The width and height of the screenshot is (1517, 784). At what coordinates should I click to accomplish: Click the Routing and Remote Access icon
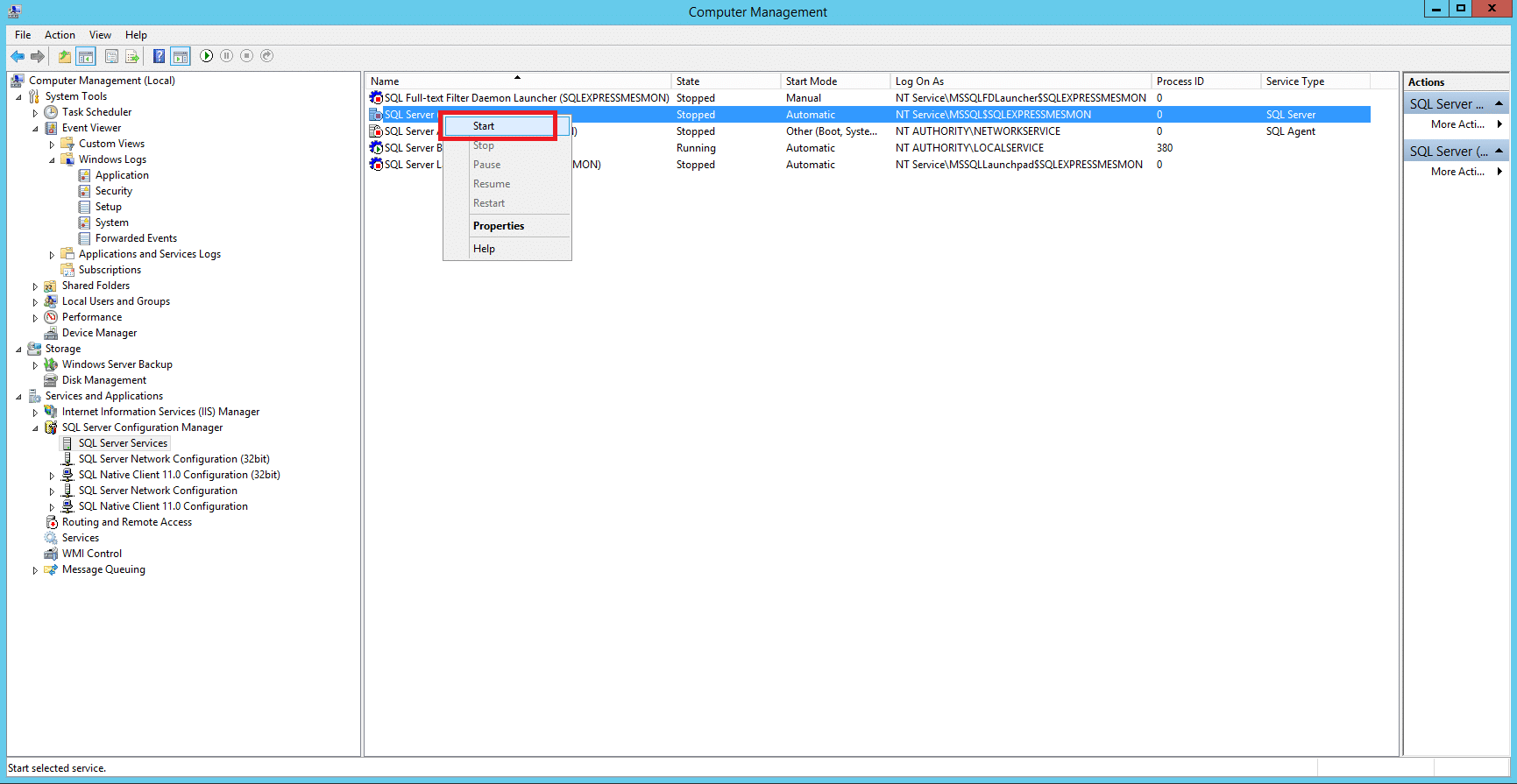pyautogui.click(x=51, y=522)
